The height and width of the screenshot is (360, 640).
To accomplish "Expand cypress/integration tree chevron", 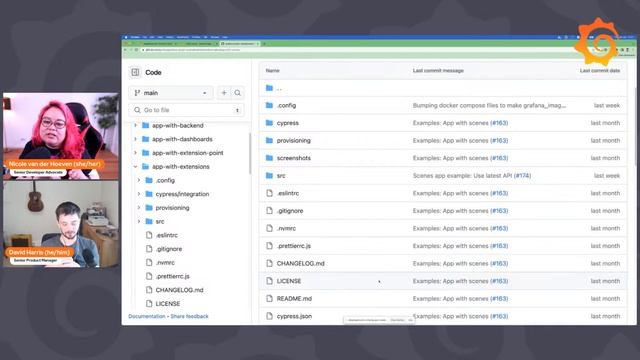I will 139,194.
